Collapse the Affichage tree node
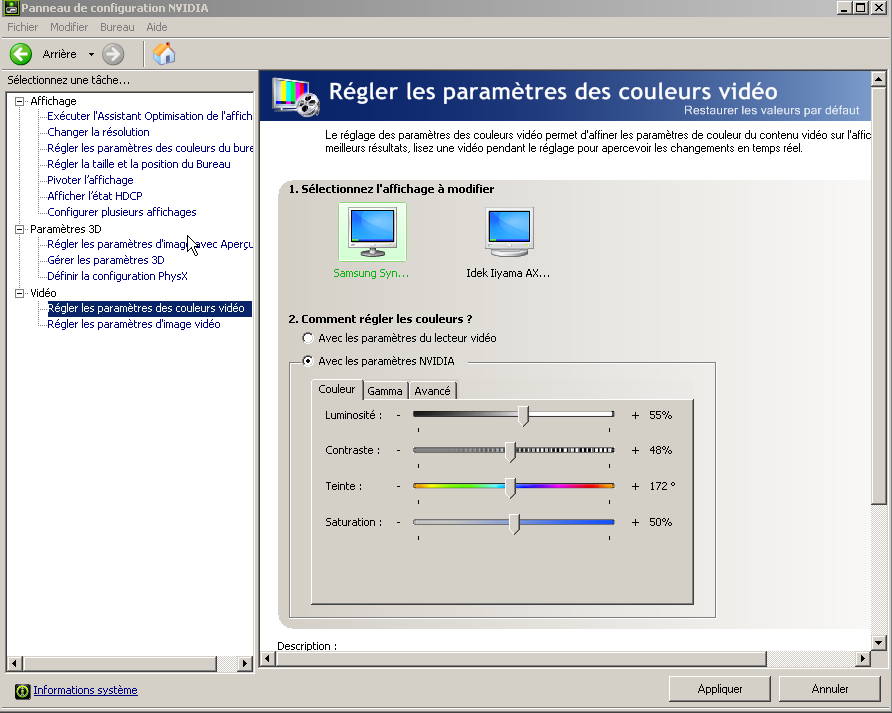The height and width of the screenshot is (713, 892). click(x=20, y=101)
